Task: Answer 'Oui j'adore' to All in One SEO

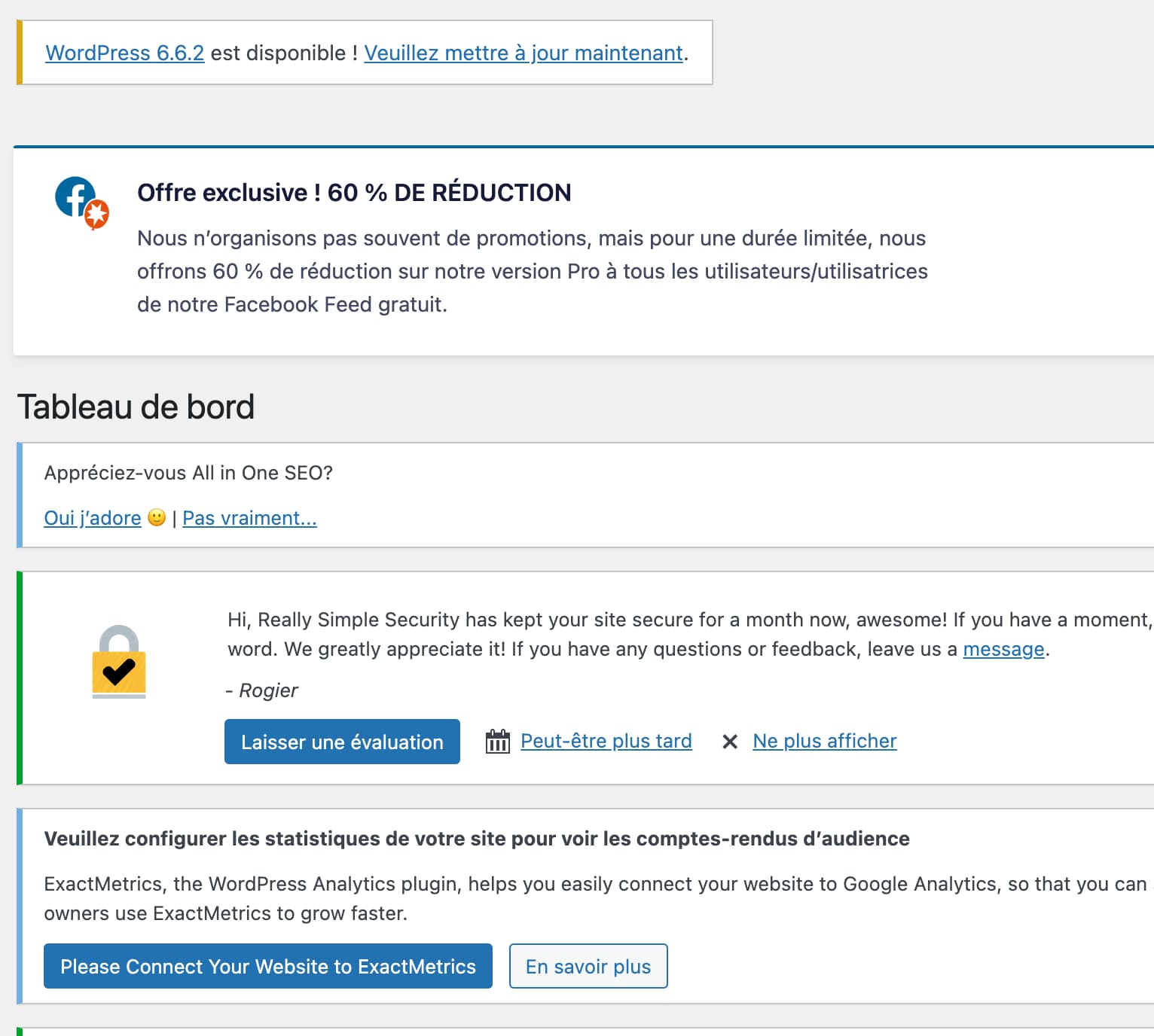Action: 93,518
